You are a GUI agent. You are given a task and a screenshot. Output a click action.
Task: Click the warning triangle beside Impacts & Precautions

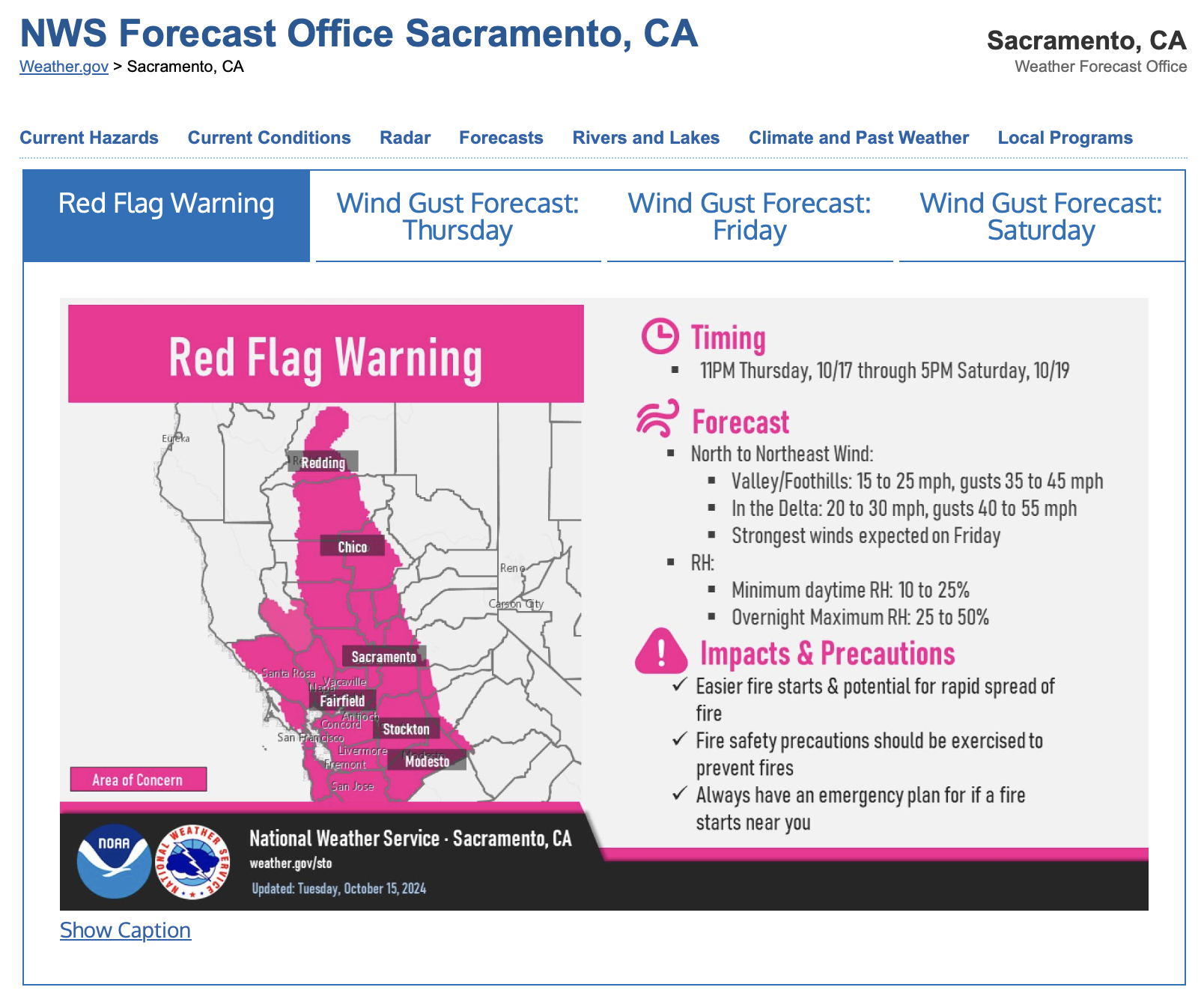pyautogui.click(x=662, y=654)
